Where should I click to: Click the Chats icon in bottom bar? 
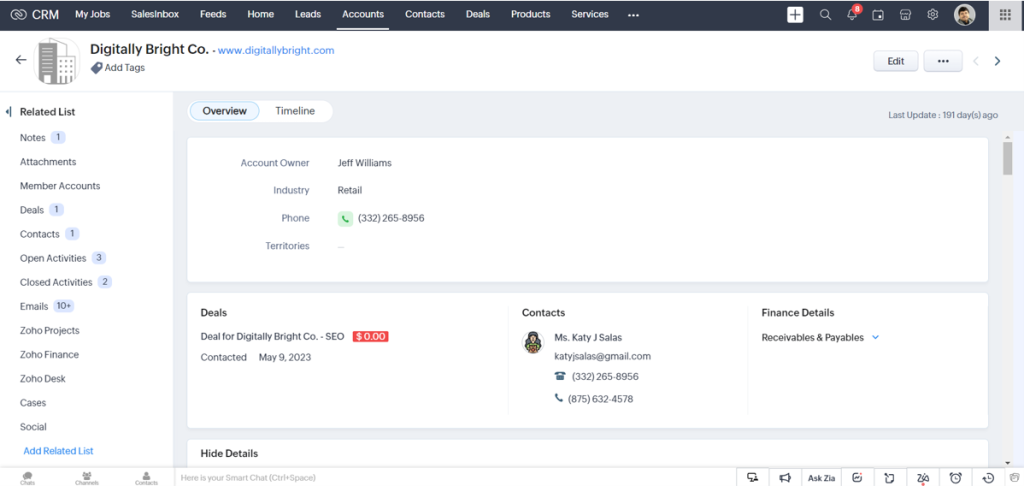tap(27, 478)
